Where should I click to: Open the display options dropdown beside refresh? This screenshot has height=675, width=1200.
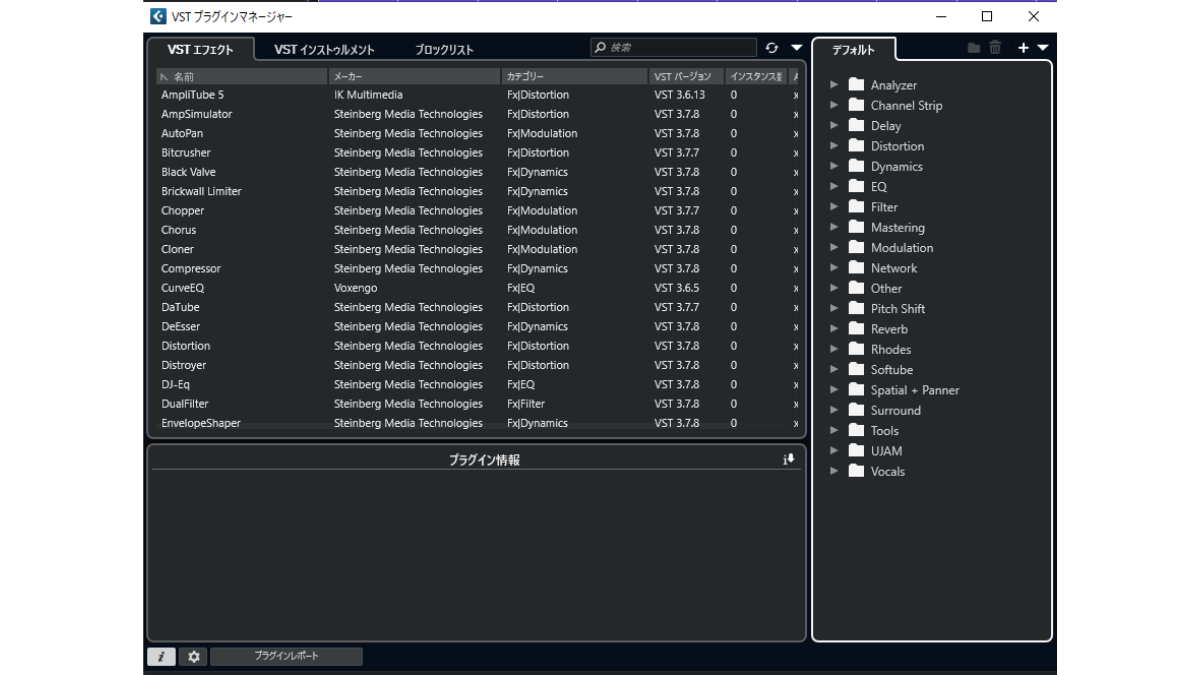click(x=797, y=48)
